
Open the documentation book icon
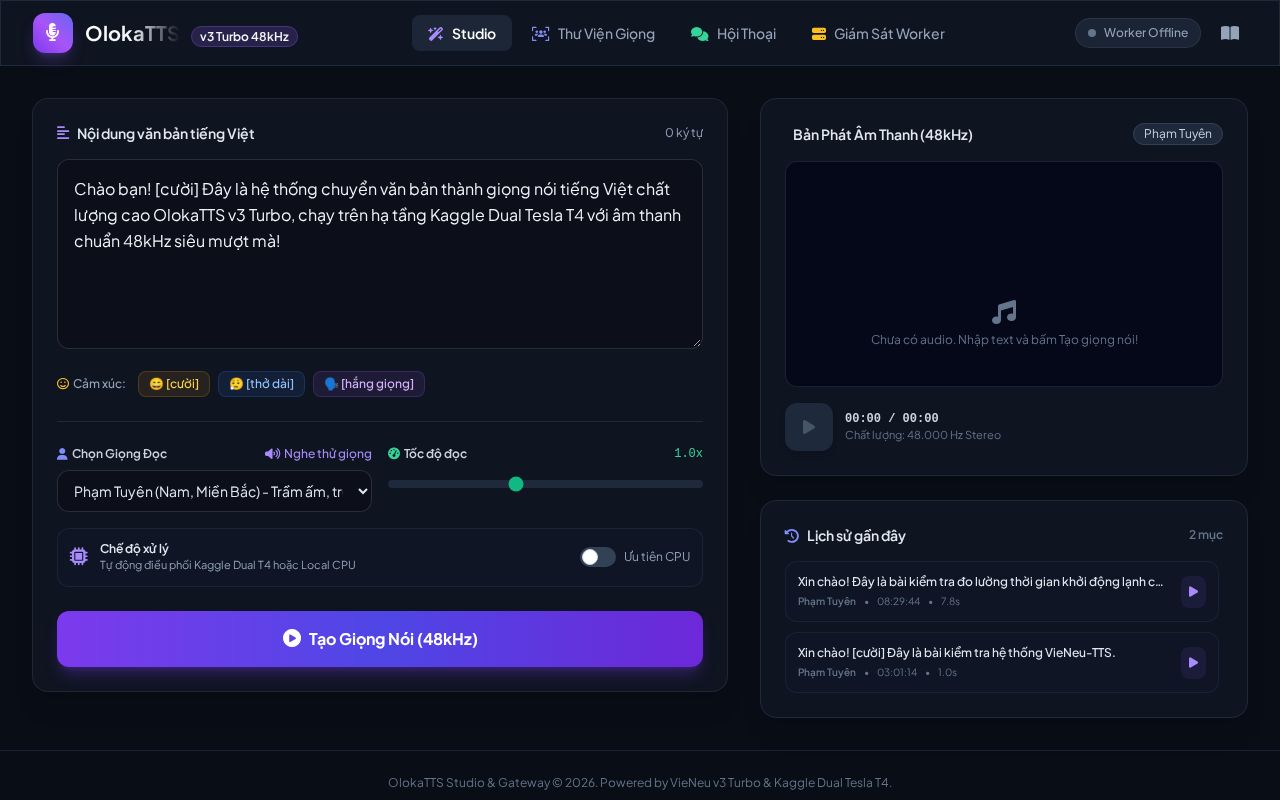1230,33
